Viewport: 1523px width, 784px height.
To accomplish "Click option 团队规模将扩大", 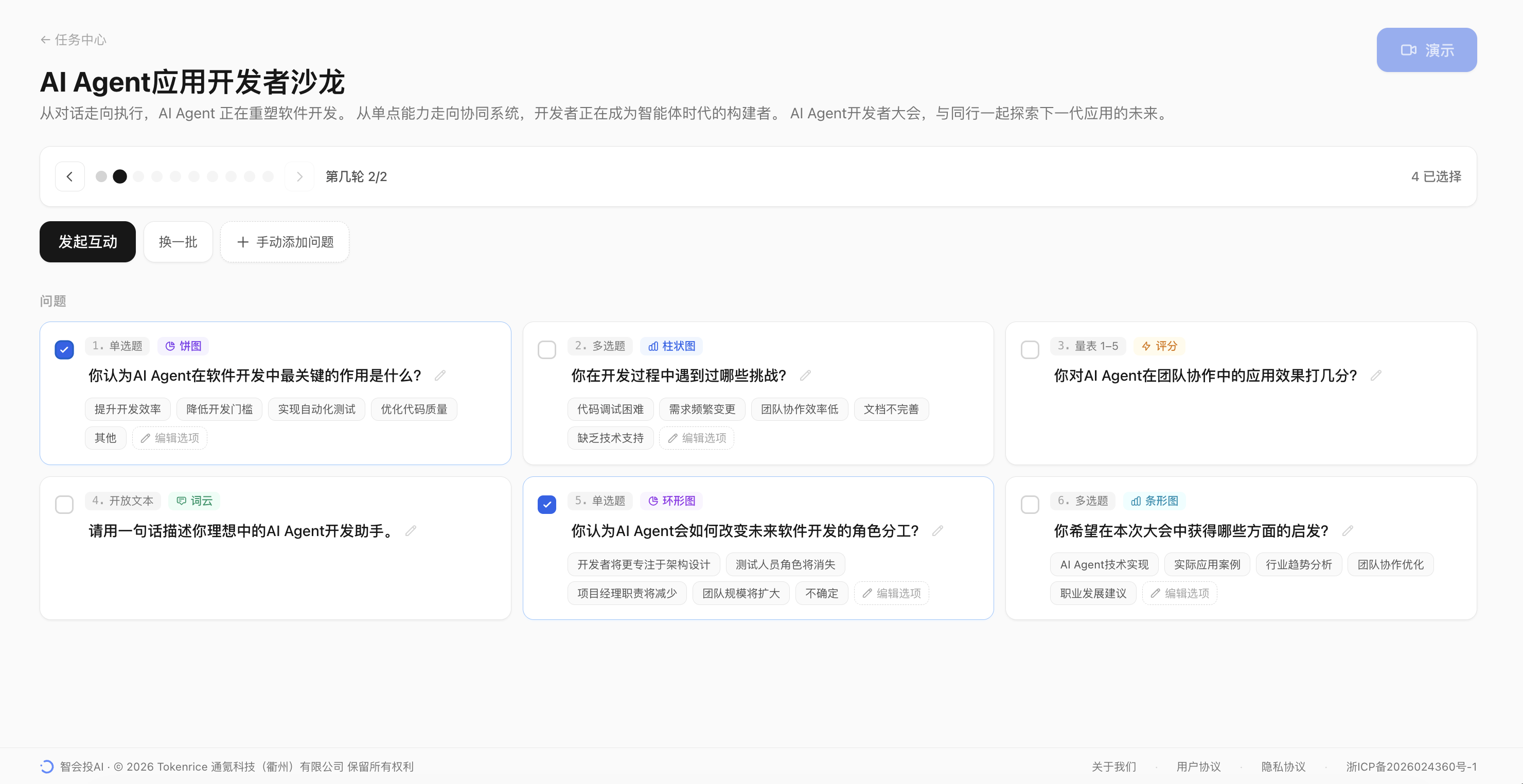I will click(741, 593).
